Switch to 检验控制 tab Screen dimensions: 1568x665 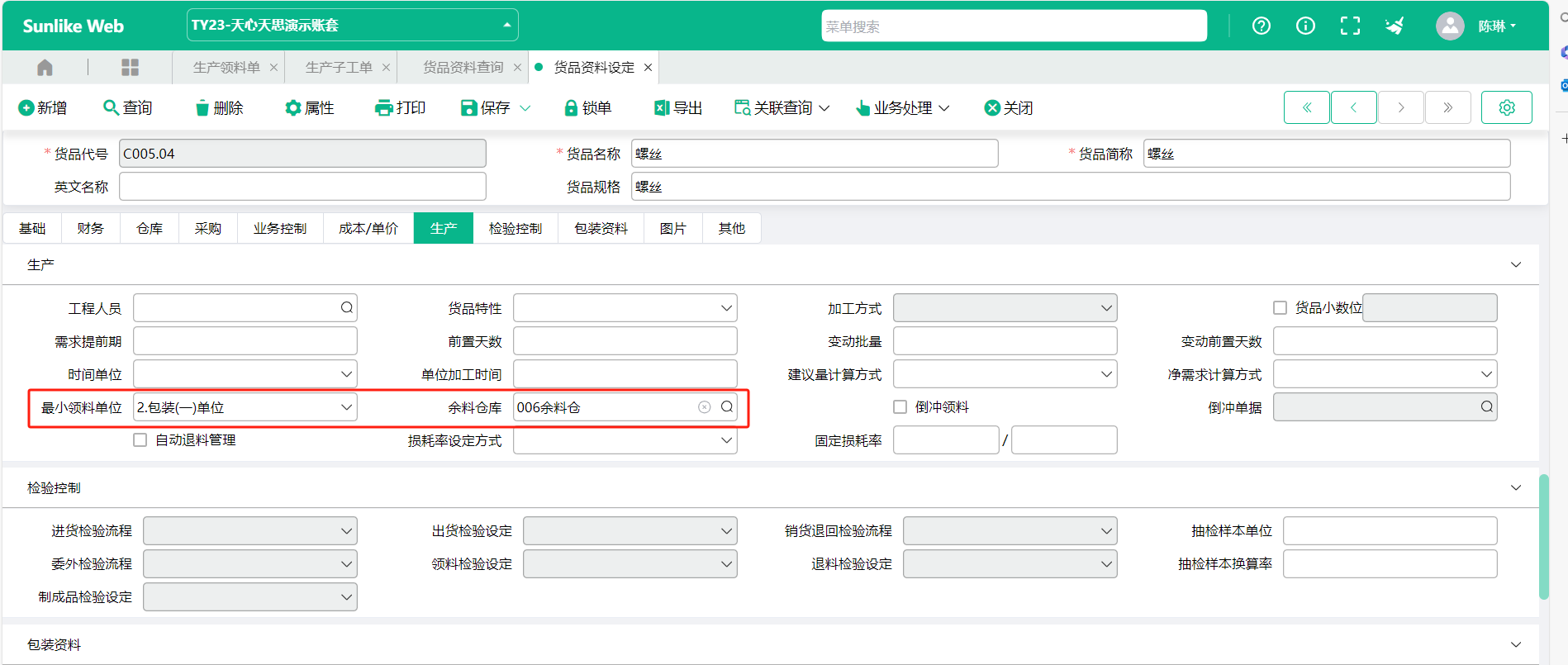(516, 228)
